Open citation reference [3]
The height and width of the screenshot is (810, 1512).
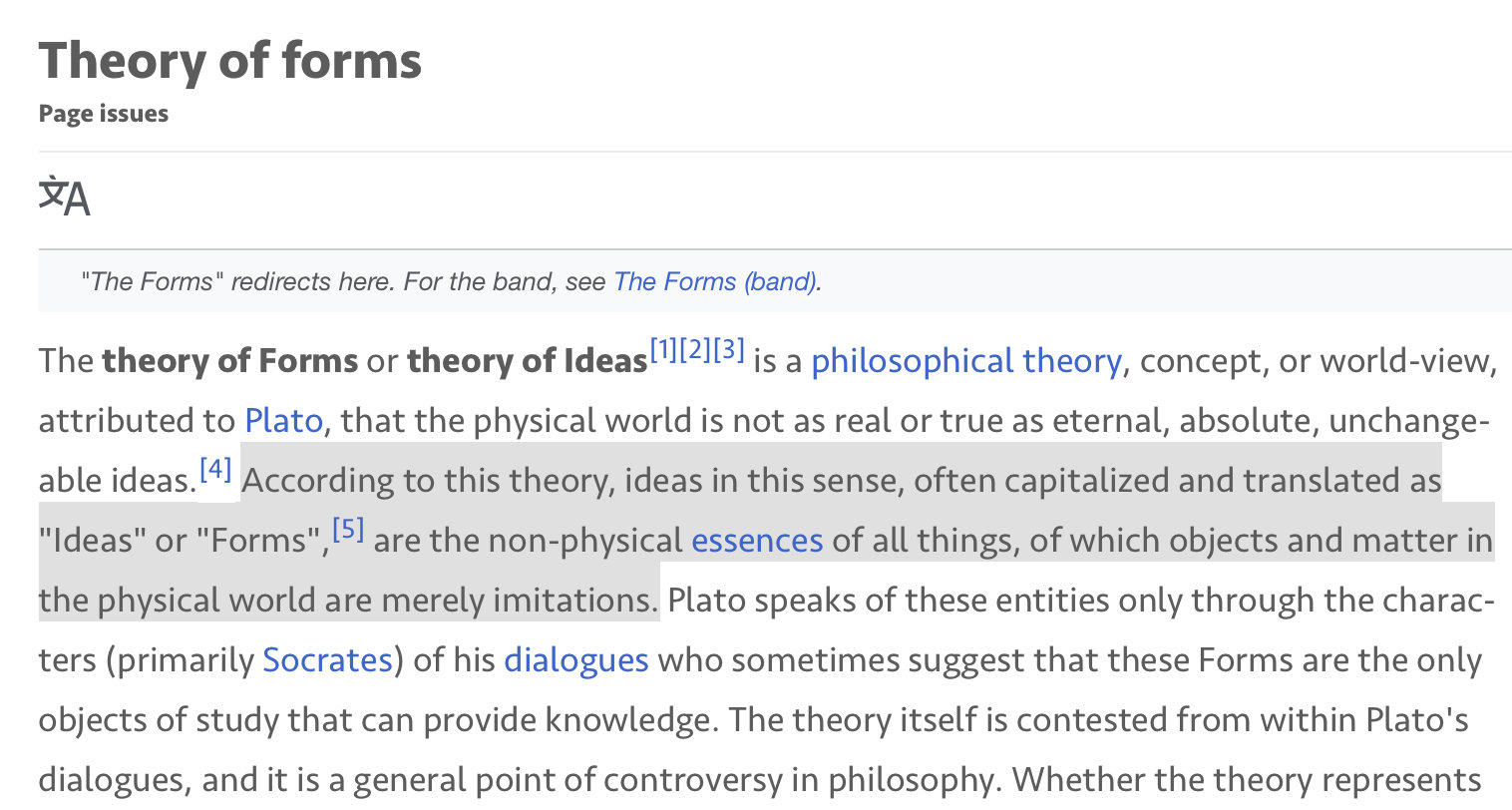click(x=730, y=350)
